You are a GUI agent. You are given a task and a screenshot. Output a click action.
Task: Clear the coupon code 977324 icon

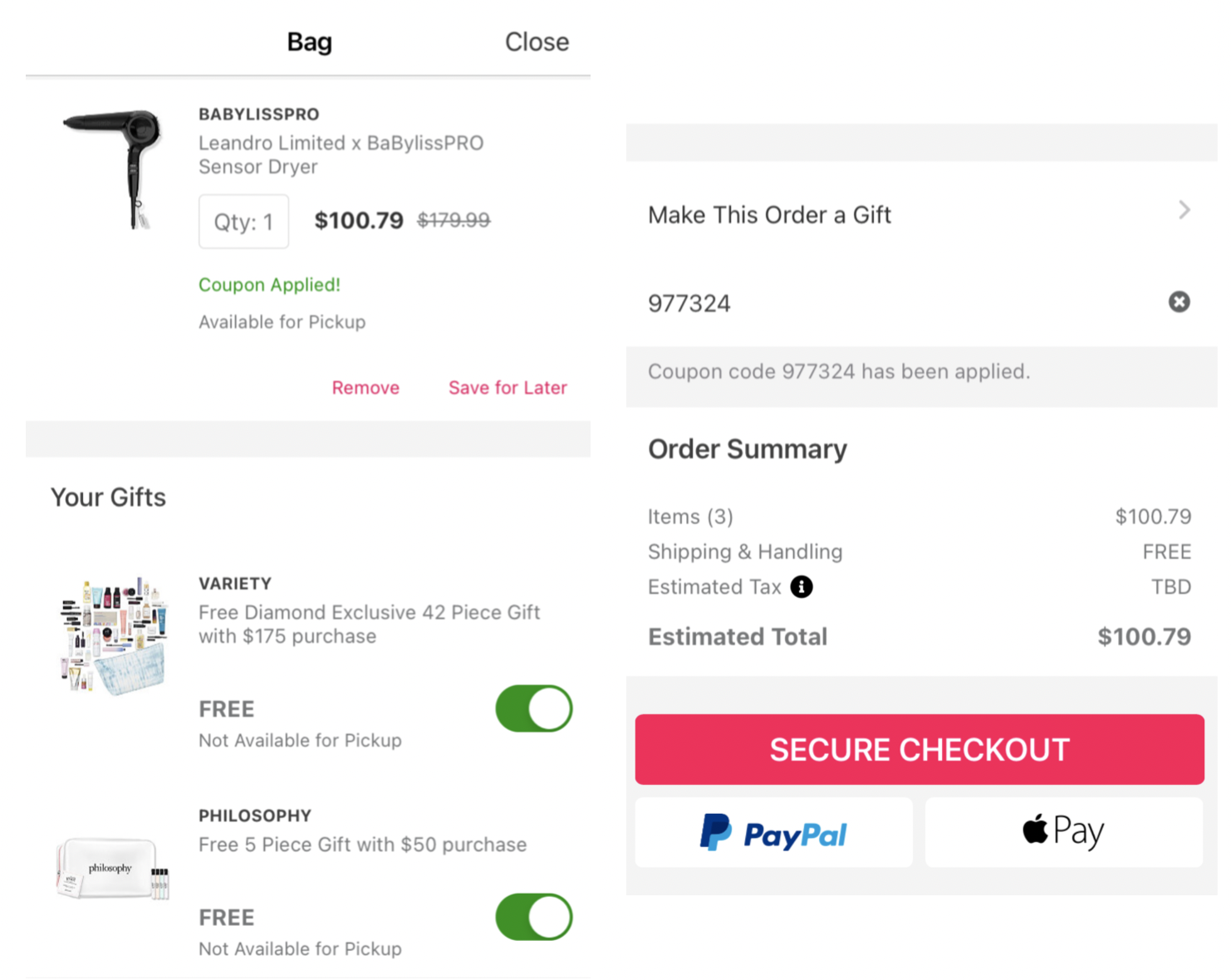1179,301
